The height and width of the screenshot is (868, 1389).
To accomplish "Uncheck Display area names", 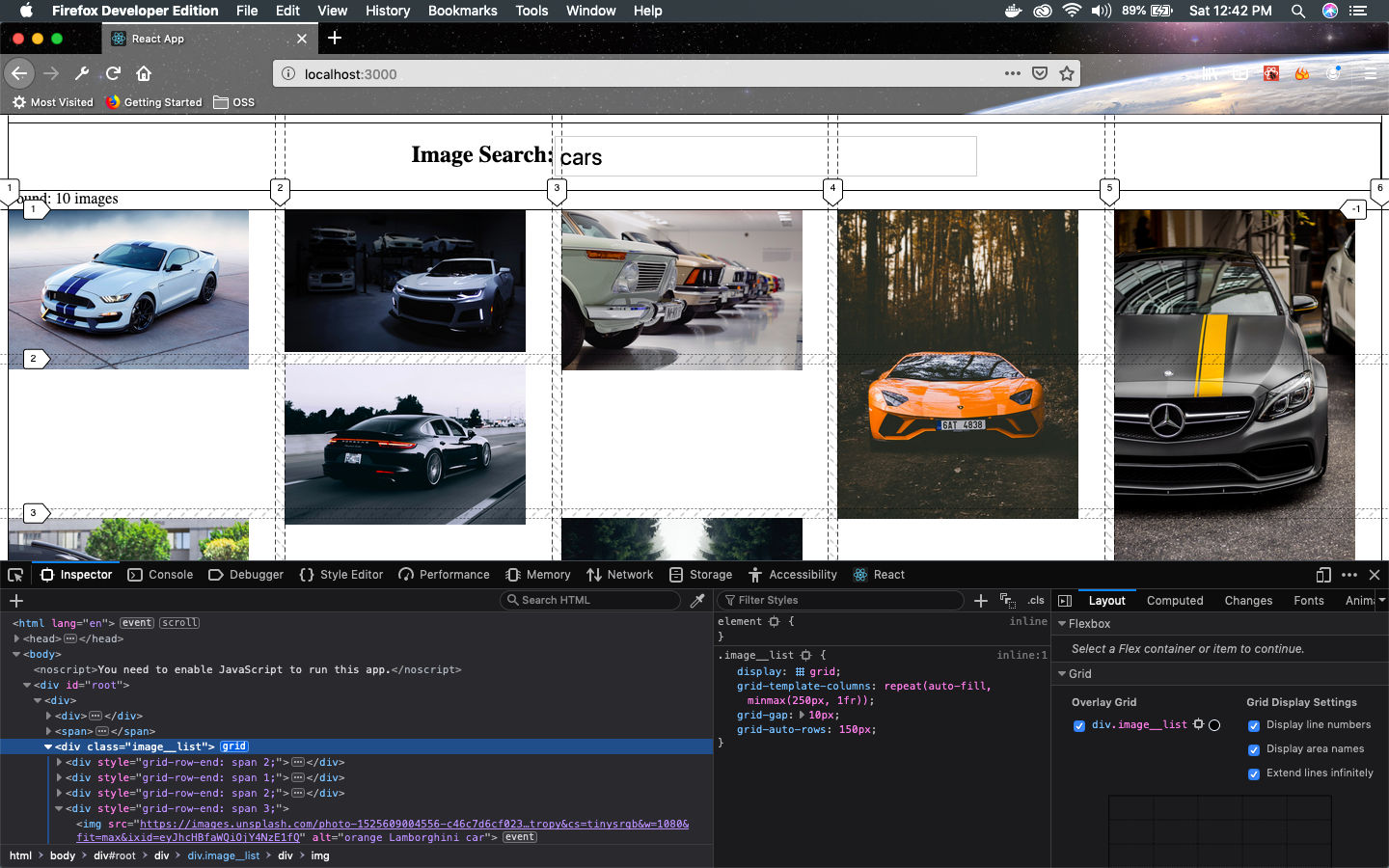I will 1254,749.
